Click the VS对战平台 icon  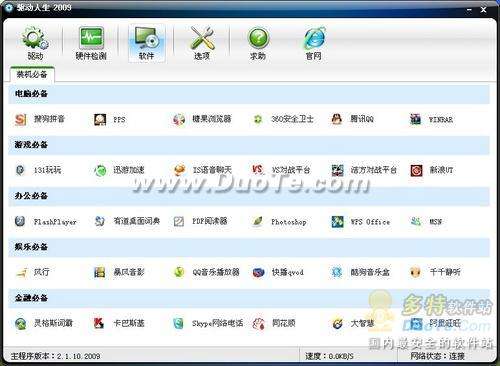click(x=258, y=170)
